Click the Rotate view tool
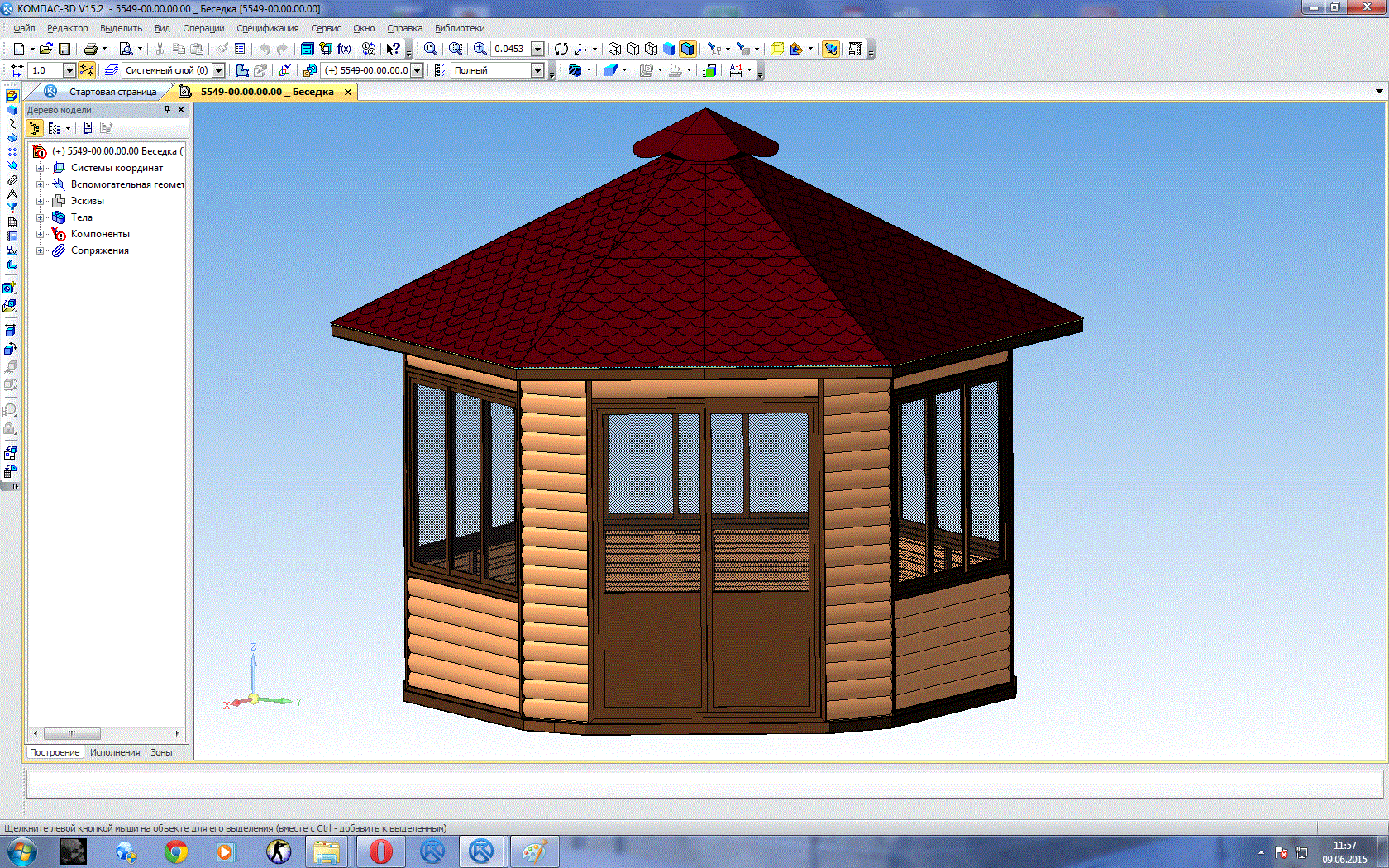This screenshot has height=868, width=1389. coord(561,49)
